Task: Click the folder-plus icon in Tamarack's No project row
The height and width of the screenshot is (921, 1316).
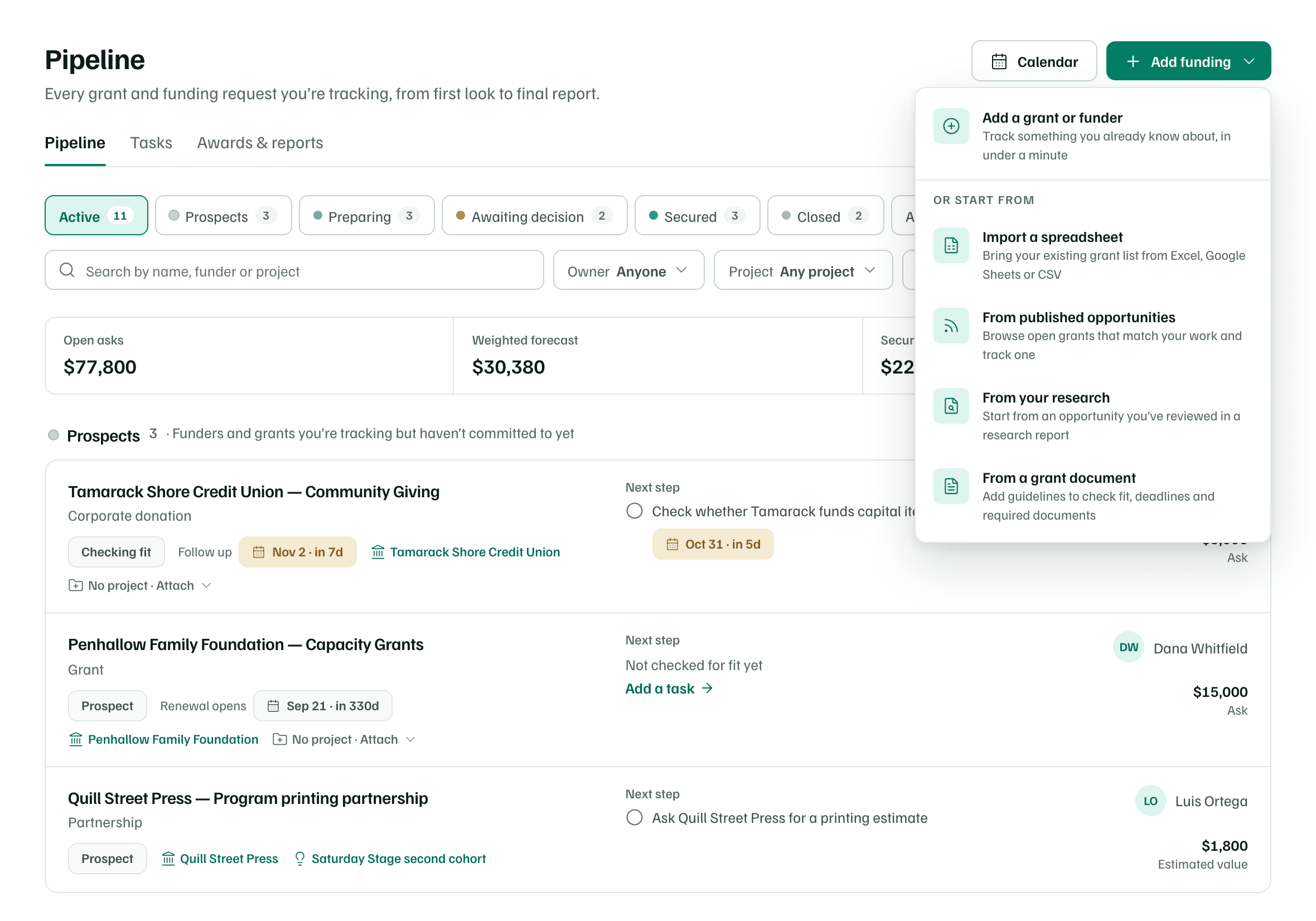Action: point(75,585)
